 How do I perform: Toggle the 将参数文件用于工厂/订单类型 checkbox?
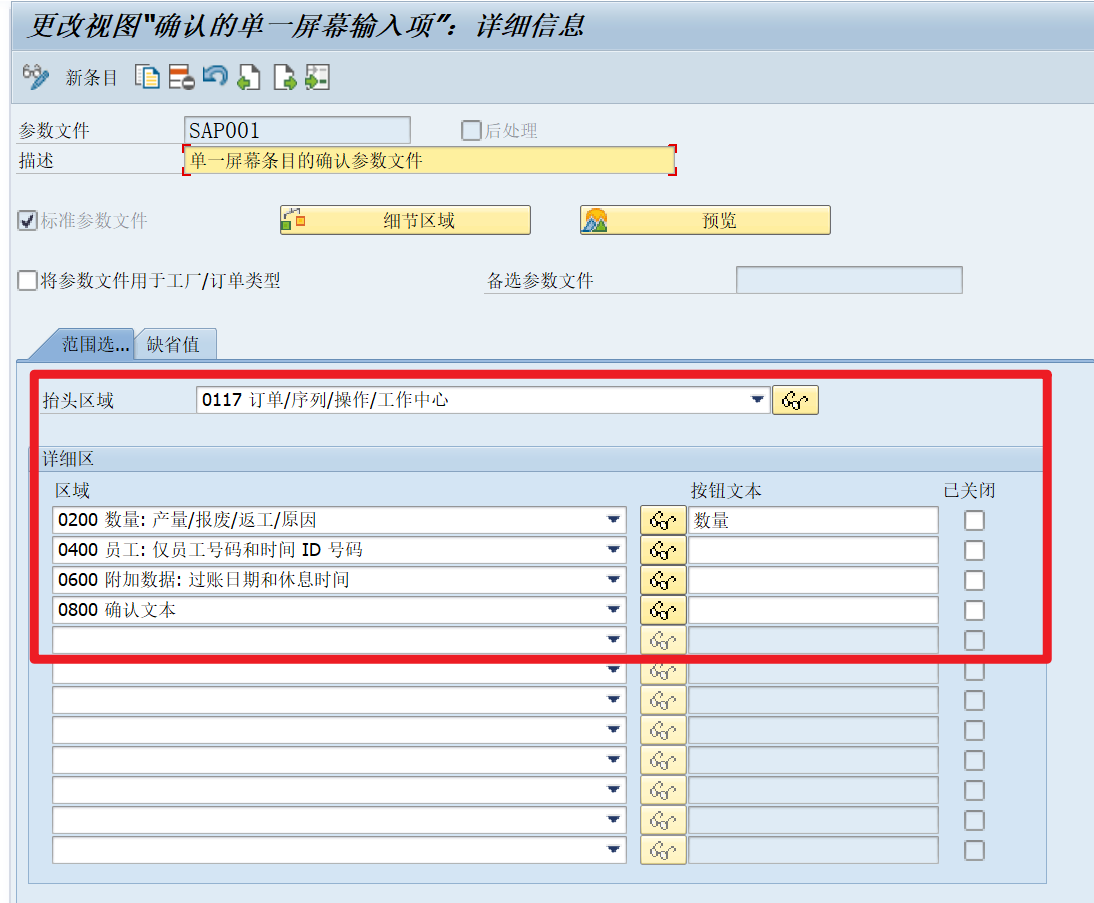click(27, 280)
